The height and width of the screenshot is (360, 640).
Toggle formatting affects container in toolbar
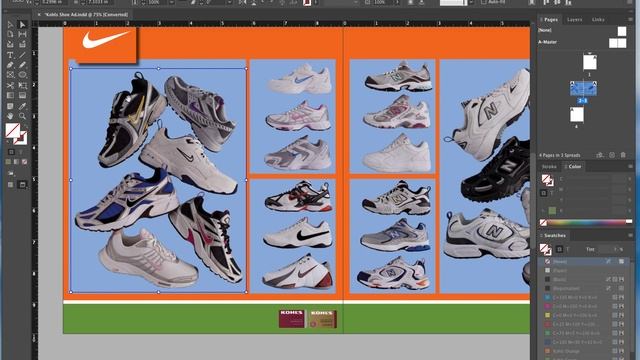(x=11, y=152)
